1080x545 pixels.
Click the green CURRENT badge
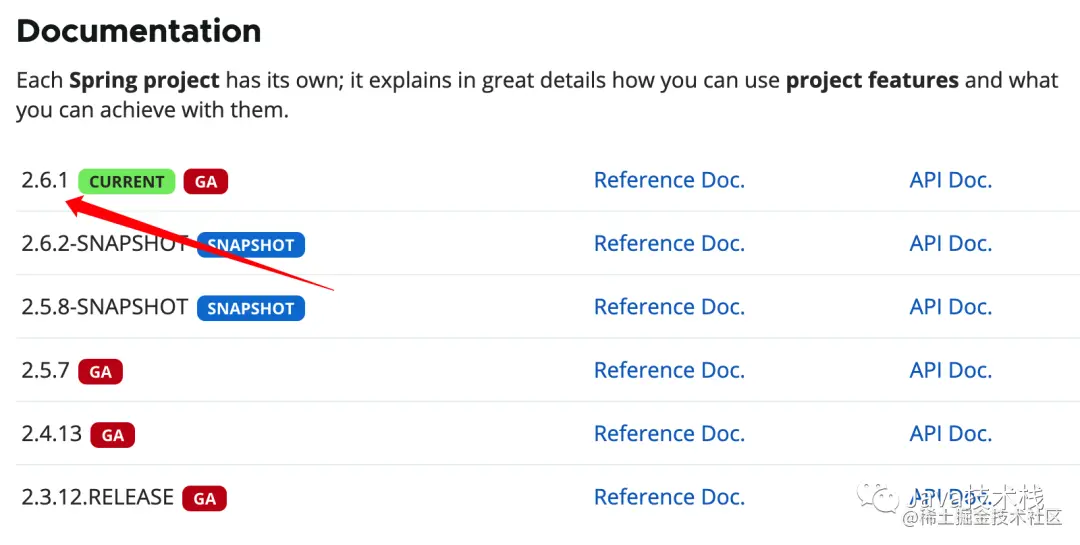127,182
